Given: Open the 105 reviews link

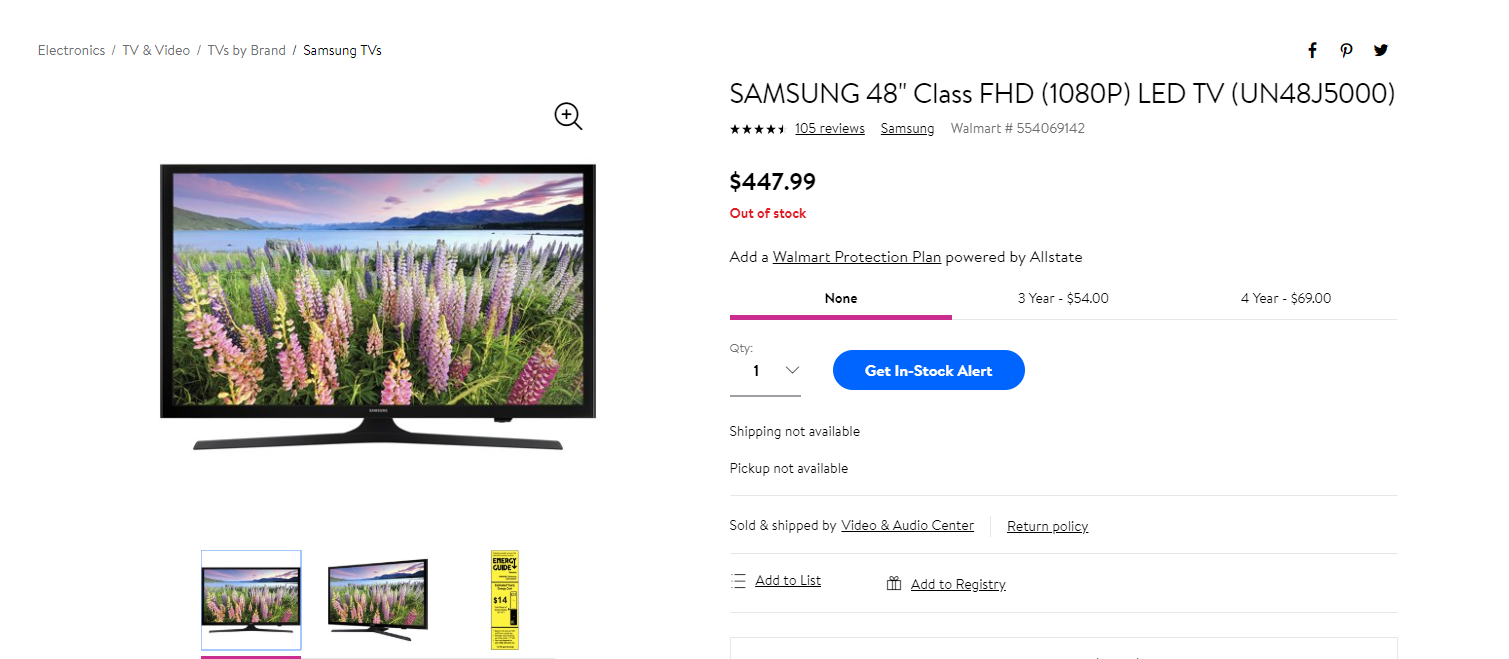Looking at the screenshot, I should (x=829, y=129).
